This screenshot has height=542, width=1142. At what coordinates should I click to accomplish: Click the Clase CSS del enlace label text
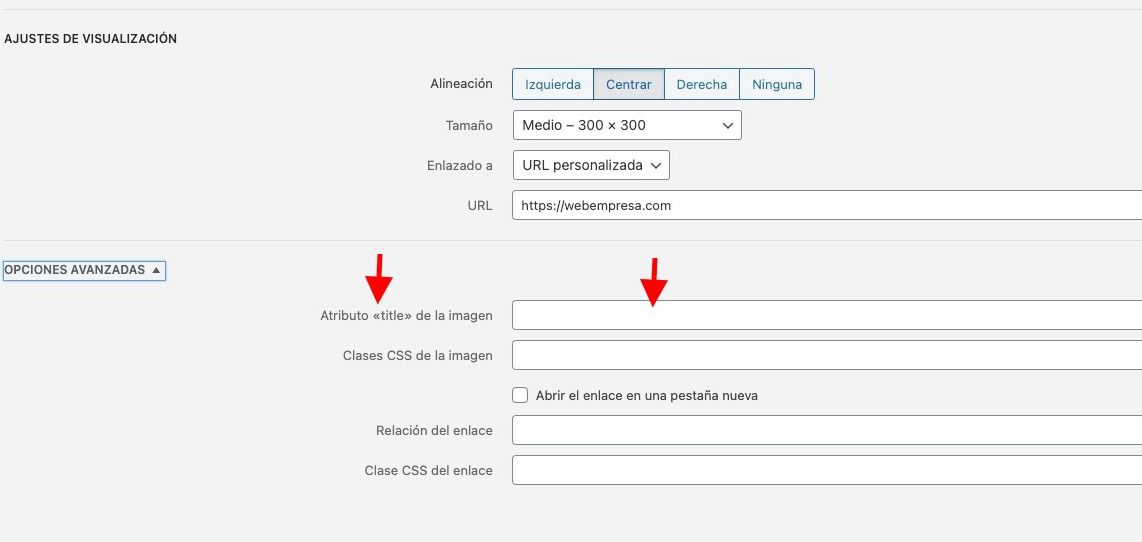pyautogui.click(x=428, y=471)
